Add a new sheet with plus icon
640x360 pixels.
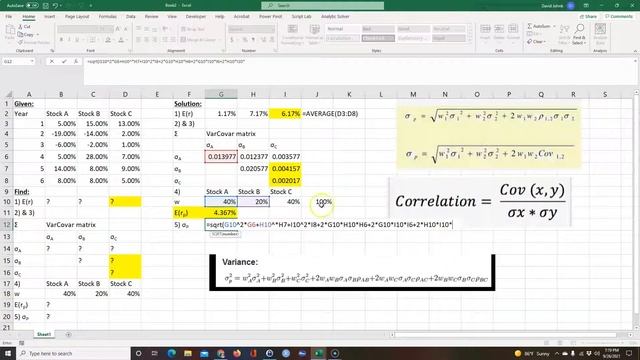[x=69, y=335]
